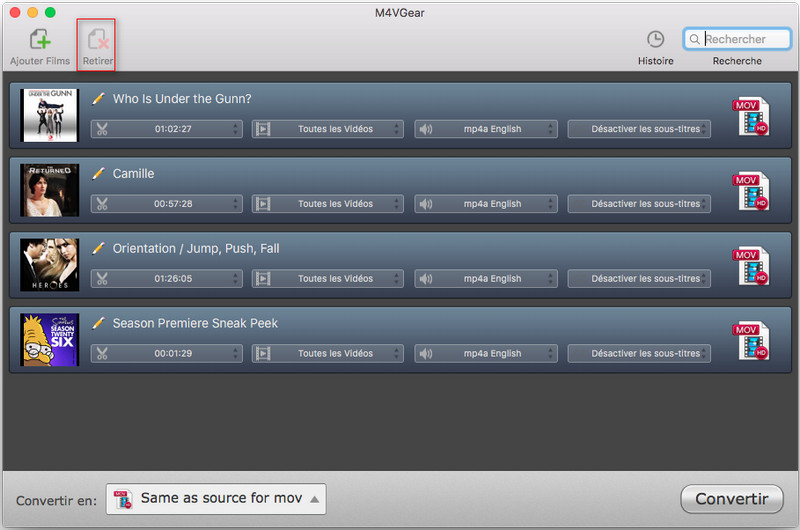Click the Convertir button
Viewport: 800px width, 530px height.
coord(732,499)
